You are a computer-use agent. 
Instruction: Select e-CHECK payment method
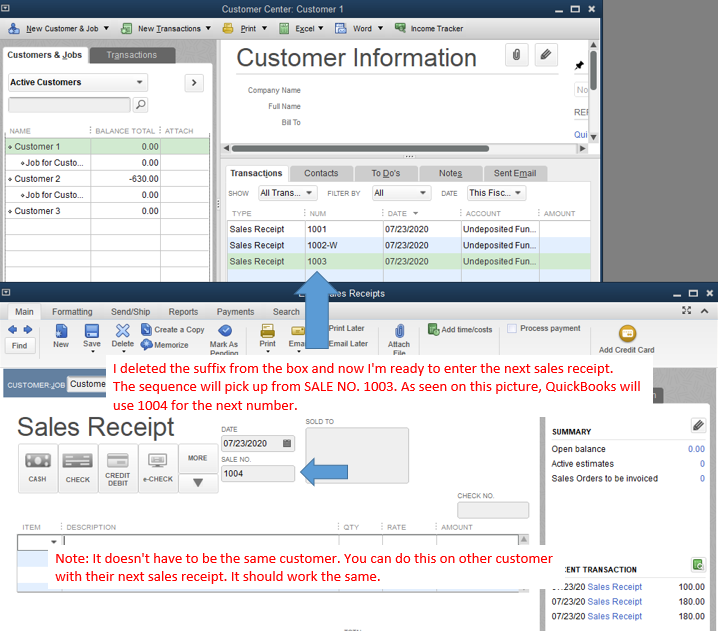point(158,468)
